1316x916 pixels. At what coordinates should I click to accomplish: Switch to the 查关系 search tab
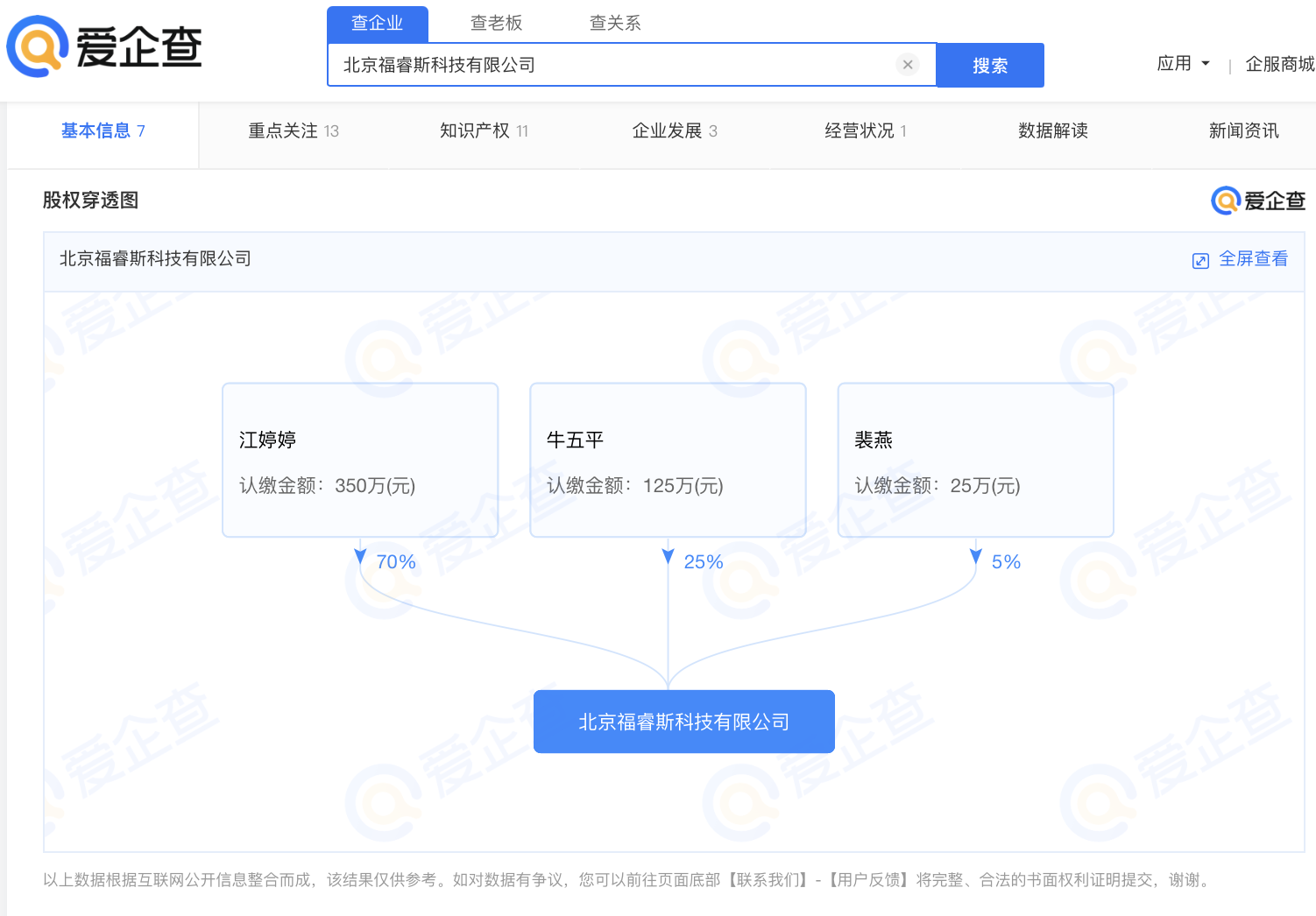point(615,24)
